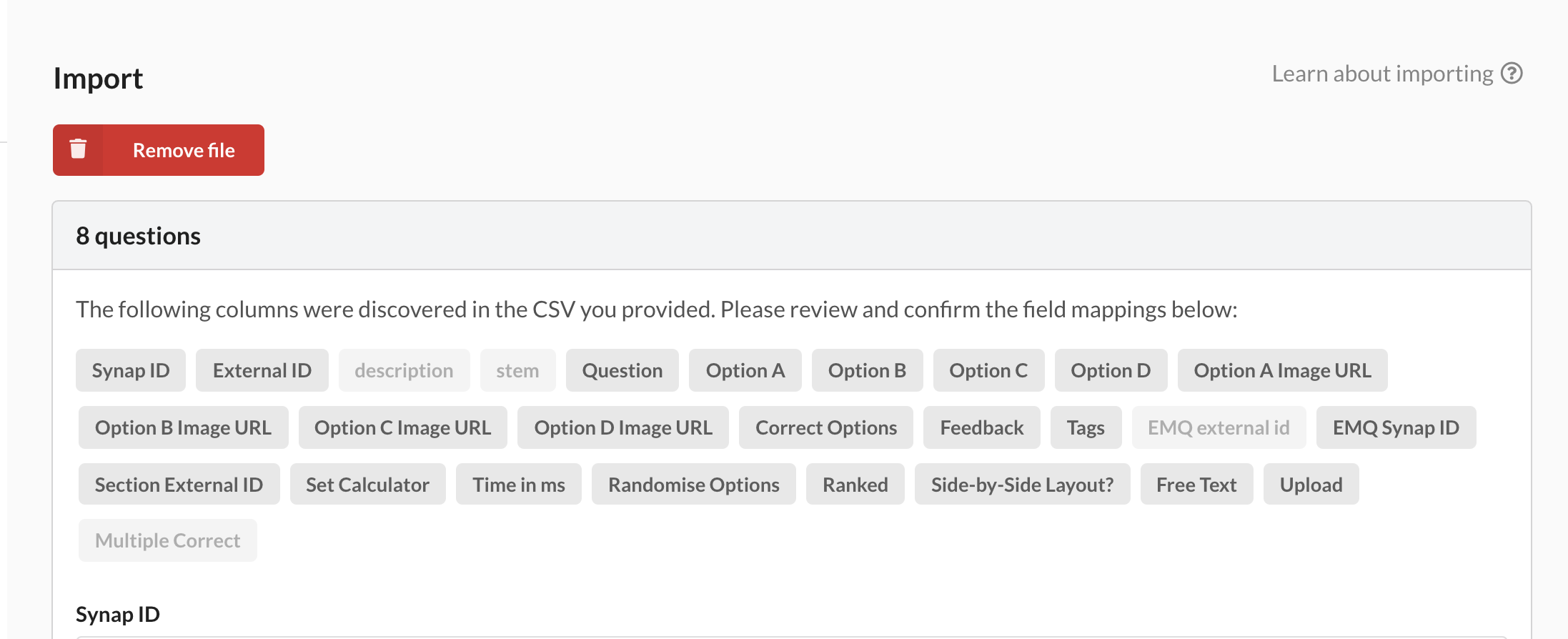Screen dimensions: 1568x639
Task: Select the Randomise Options tag
Action: coord(693,485)
